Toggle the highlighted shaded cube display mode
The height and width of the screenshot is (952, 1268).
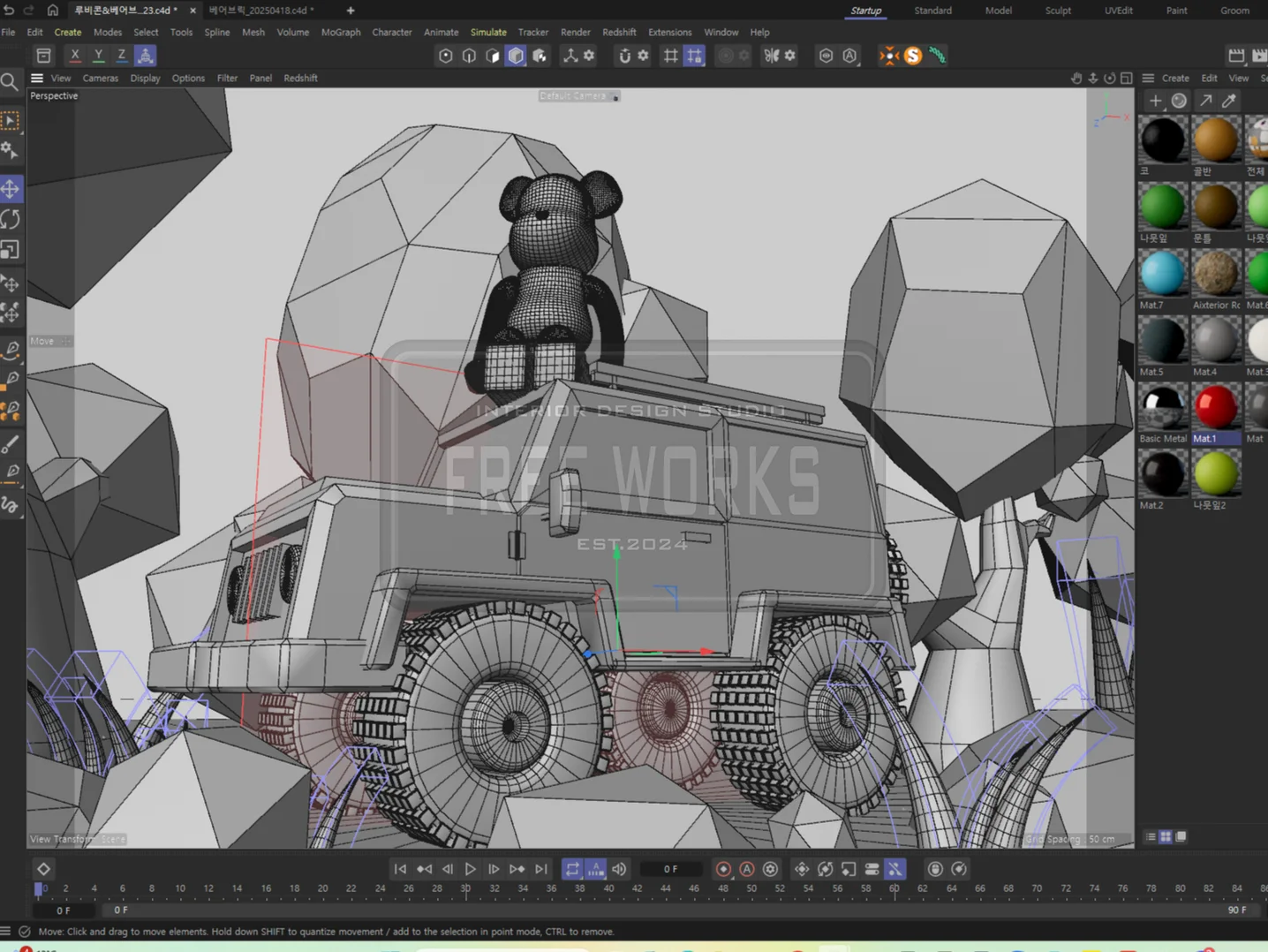516,56
